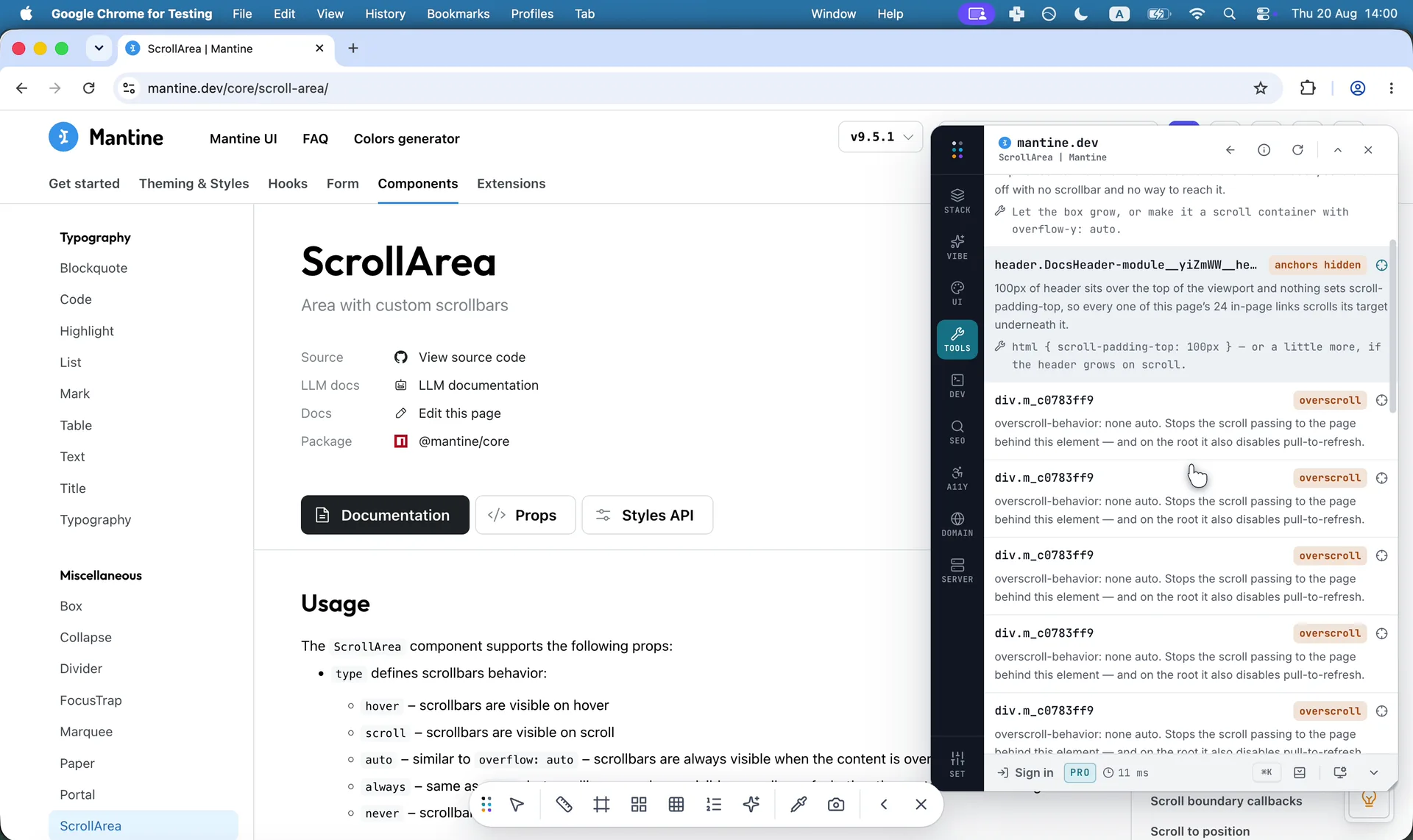This screenshot has width=1413, height=840.
Task: Open the table grid tool
Action: pos(676,805)
